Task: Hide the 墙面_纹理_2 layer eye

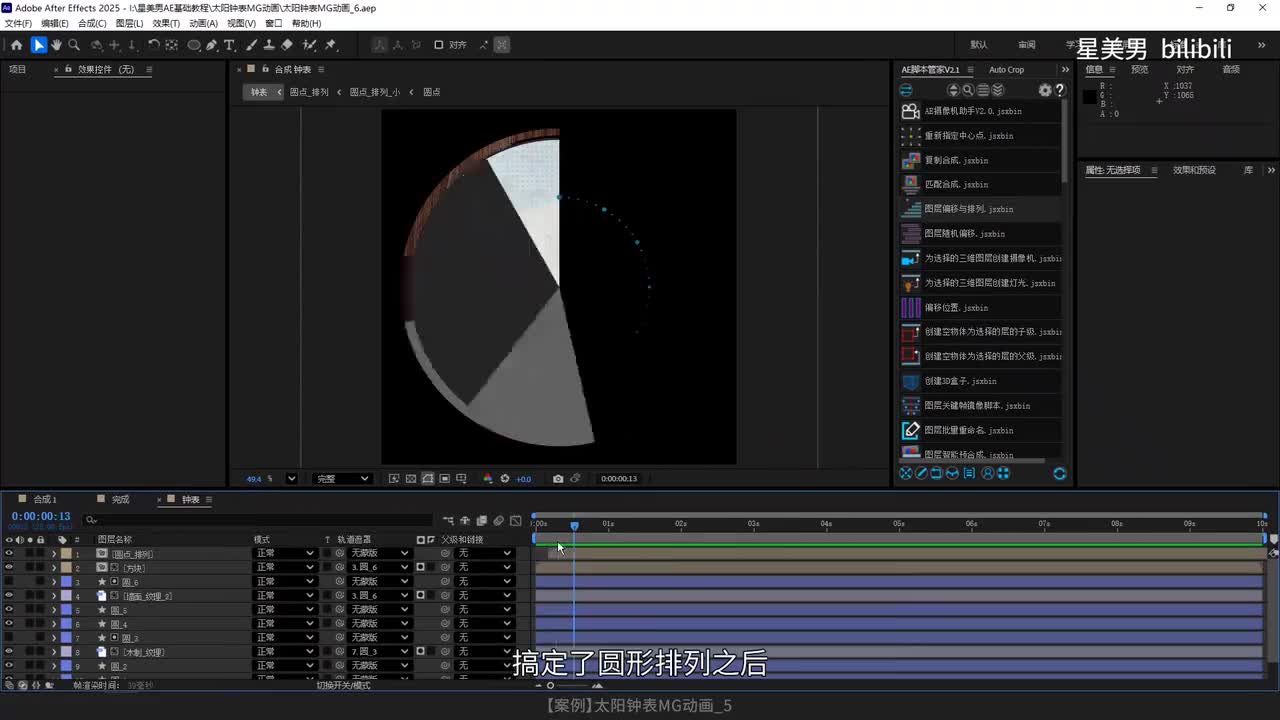Action: (x=9, y=595)
